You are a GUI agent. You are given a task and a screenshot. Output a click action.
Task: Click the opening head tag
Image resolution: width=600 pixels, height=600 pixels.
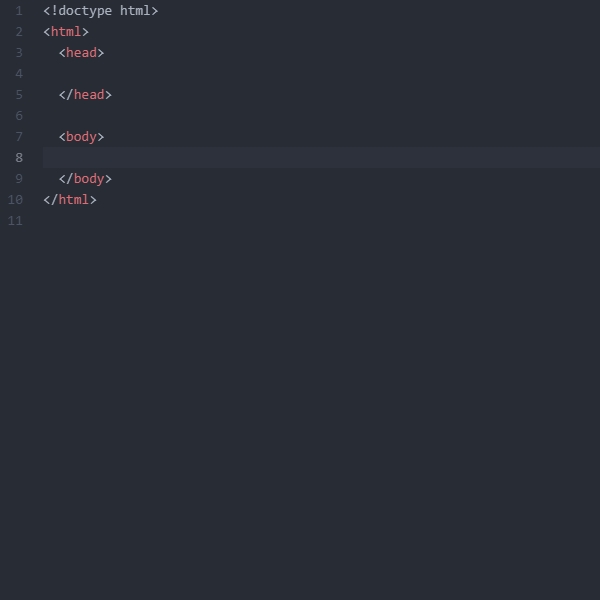click(82, 53)
